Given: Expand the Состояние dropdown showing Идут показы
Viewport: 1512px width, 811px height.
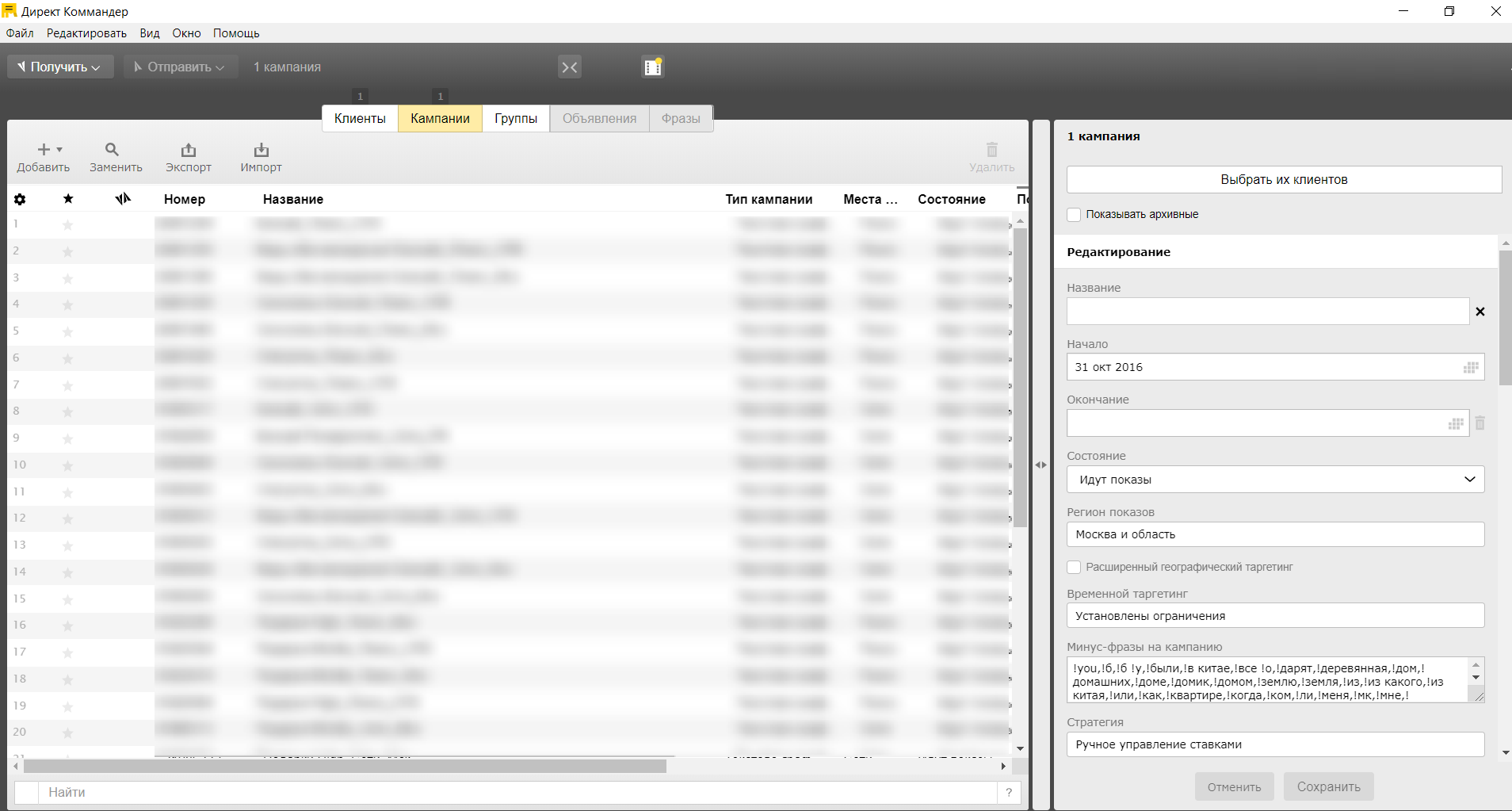Looking at the screenshot, I should 1274,480.
